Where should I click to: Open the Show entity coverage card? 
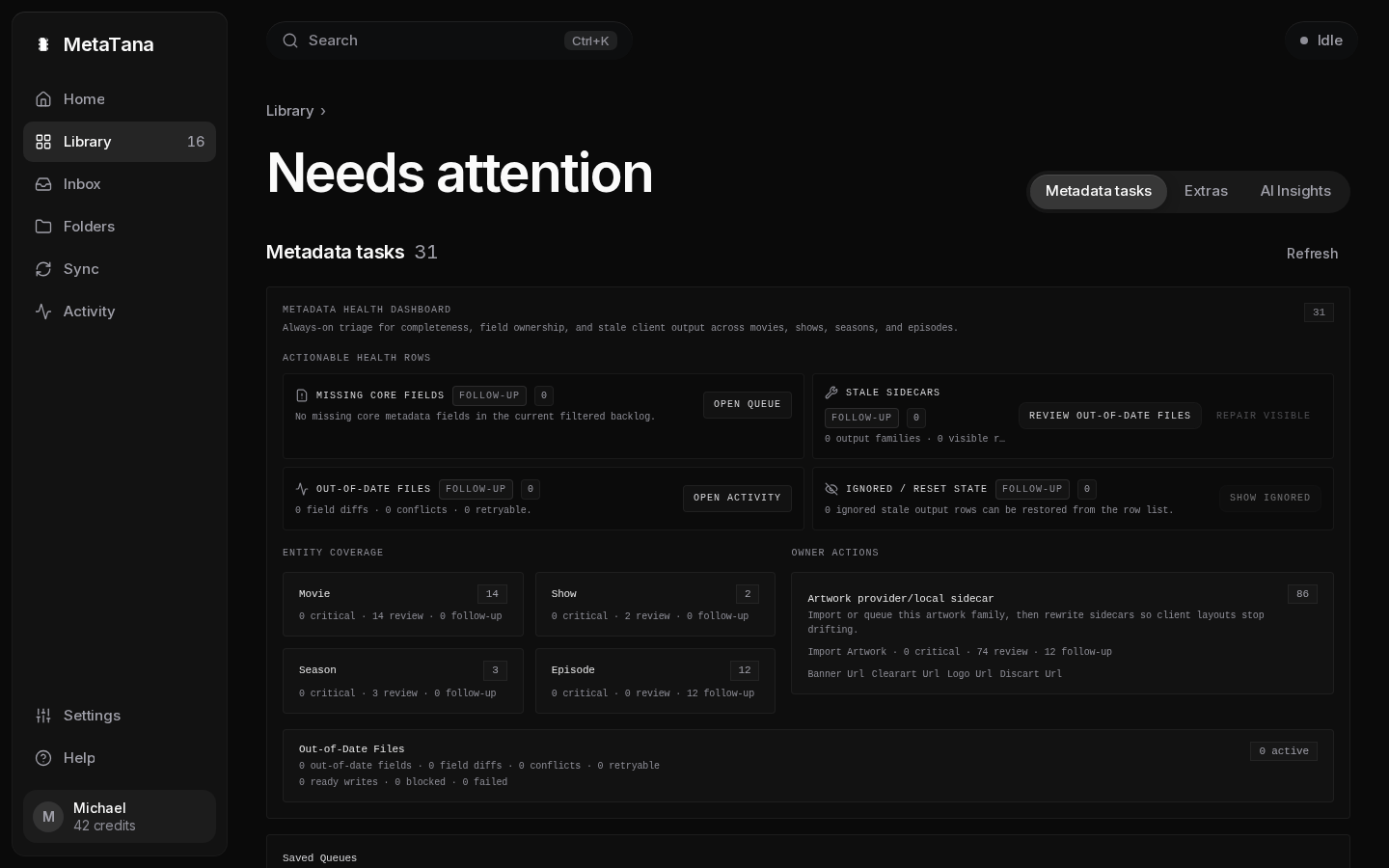pyautogui.click(x=655, y=604)
